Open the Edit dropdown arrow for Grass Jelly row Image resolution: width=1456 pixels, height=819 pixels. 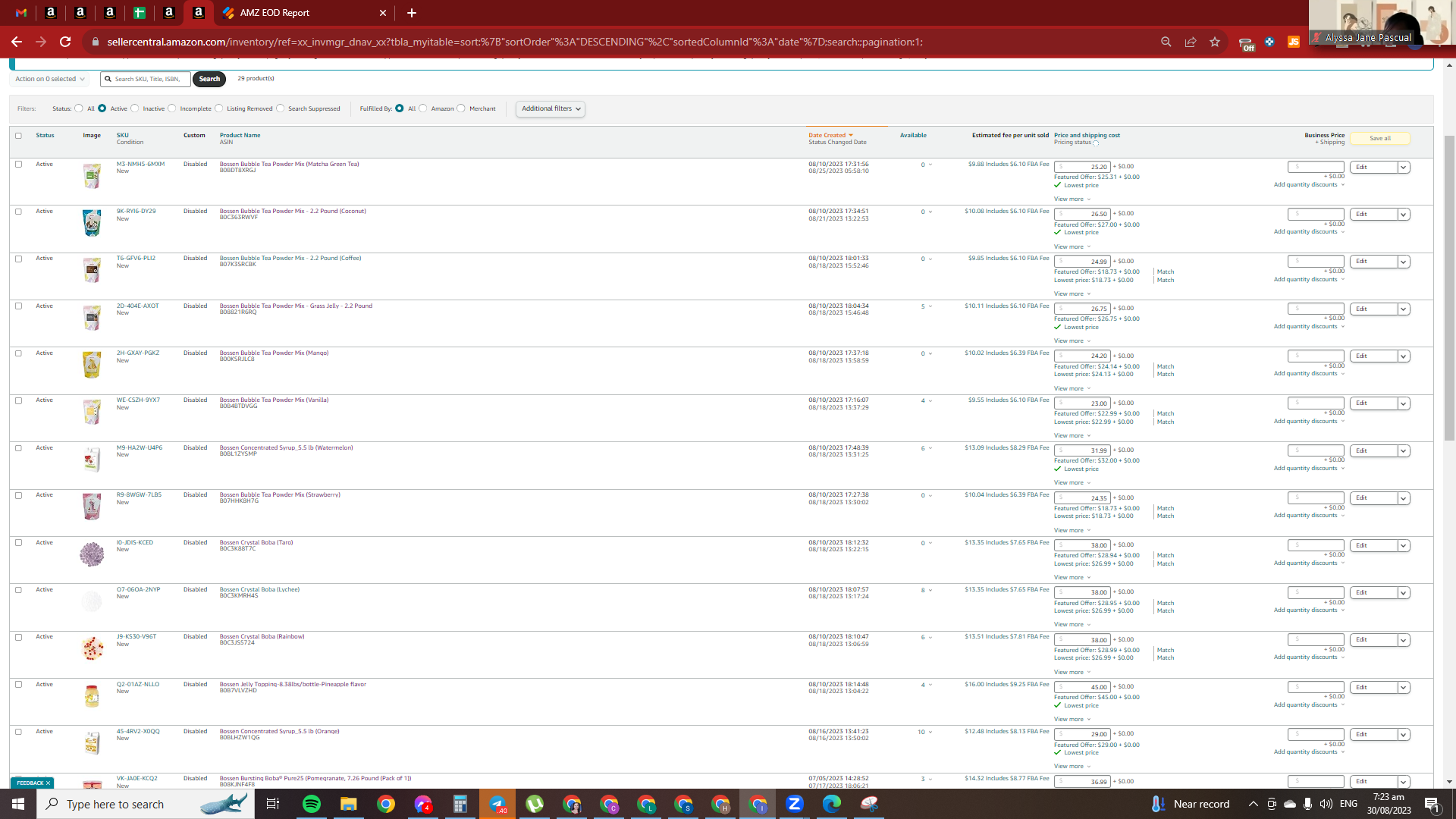(x=1404, y=309)
